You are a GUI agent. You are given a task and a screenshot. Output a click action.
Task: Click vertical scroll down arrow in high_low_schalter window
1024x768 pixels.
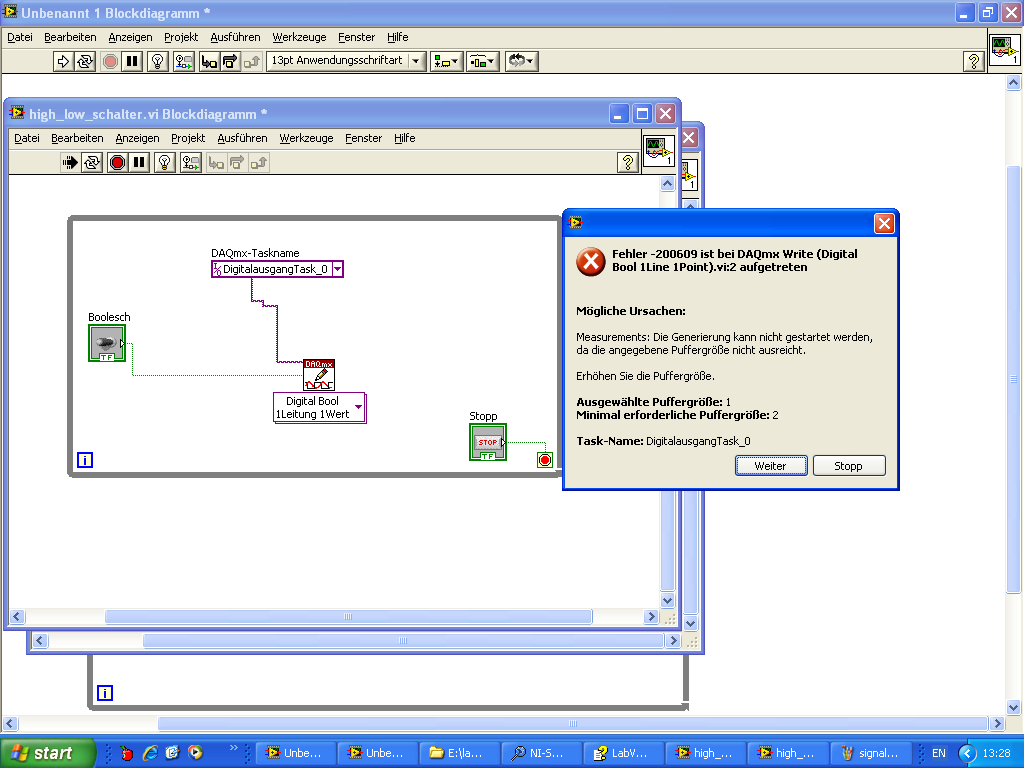tap(667, 600)
